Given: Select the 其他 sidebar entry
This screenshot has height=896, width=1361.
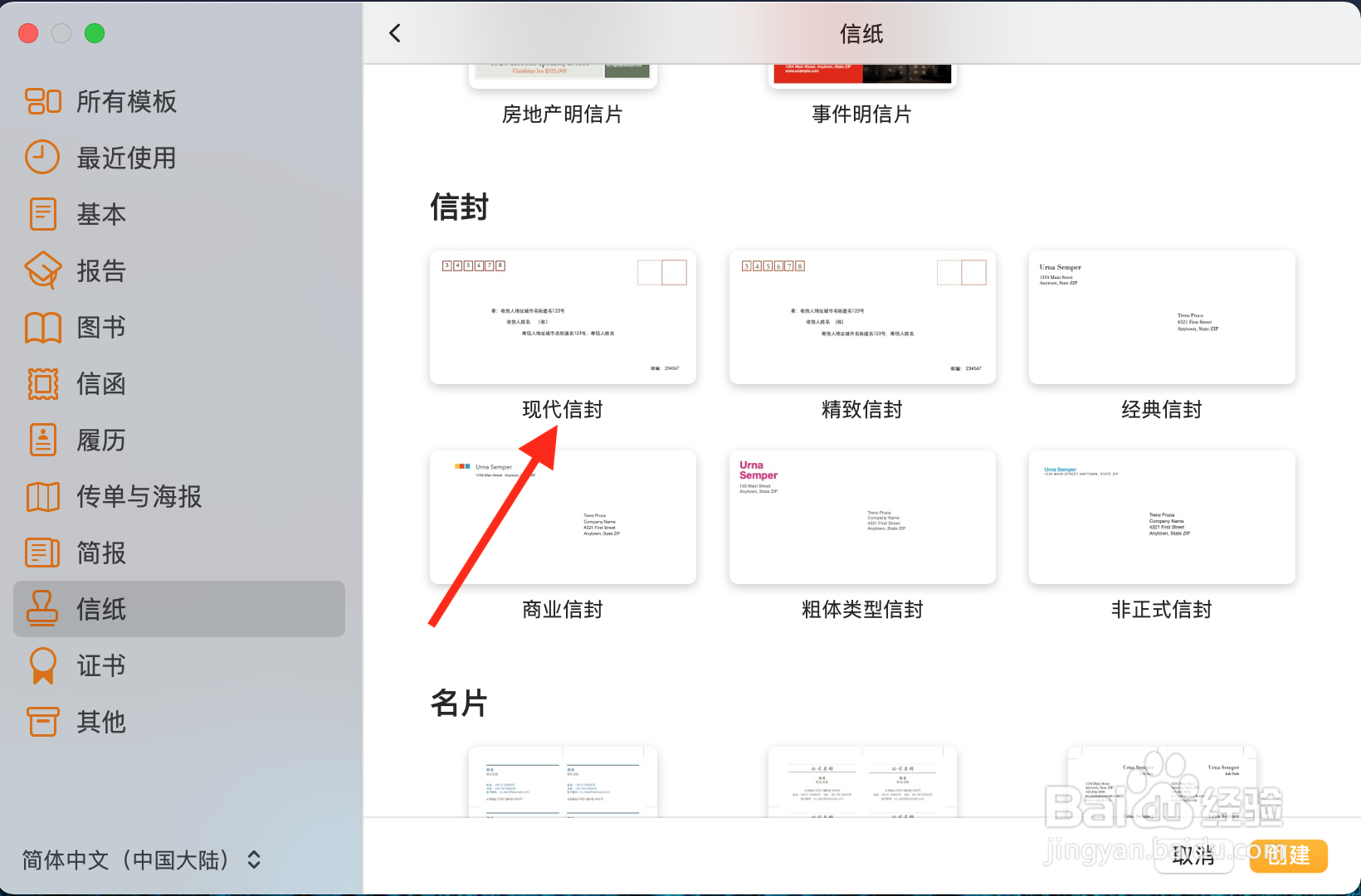Looking at the screenshot, I should tap(100, 721).
